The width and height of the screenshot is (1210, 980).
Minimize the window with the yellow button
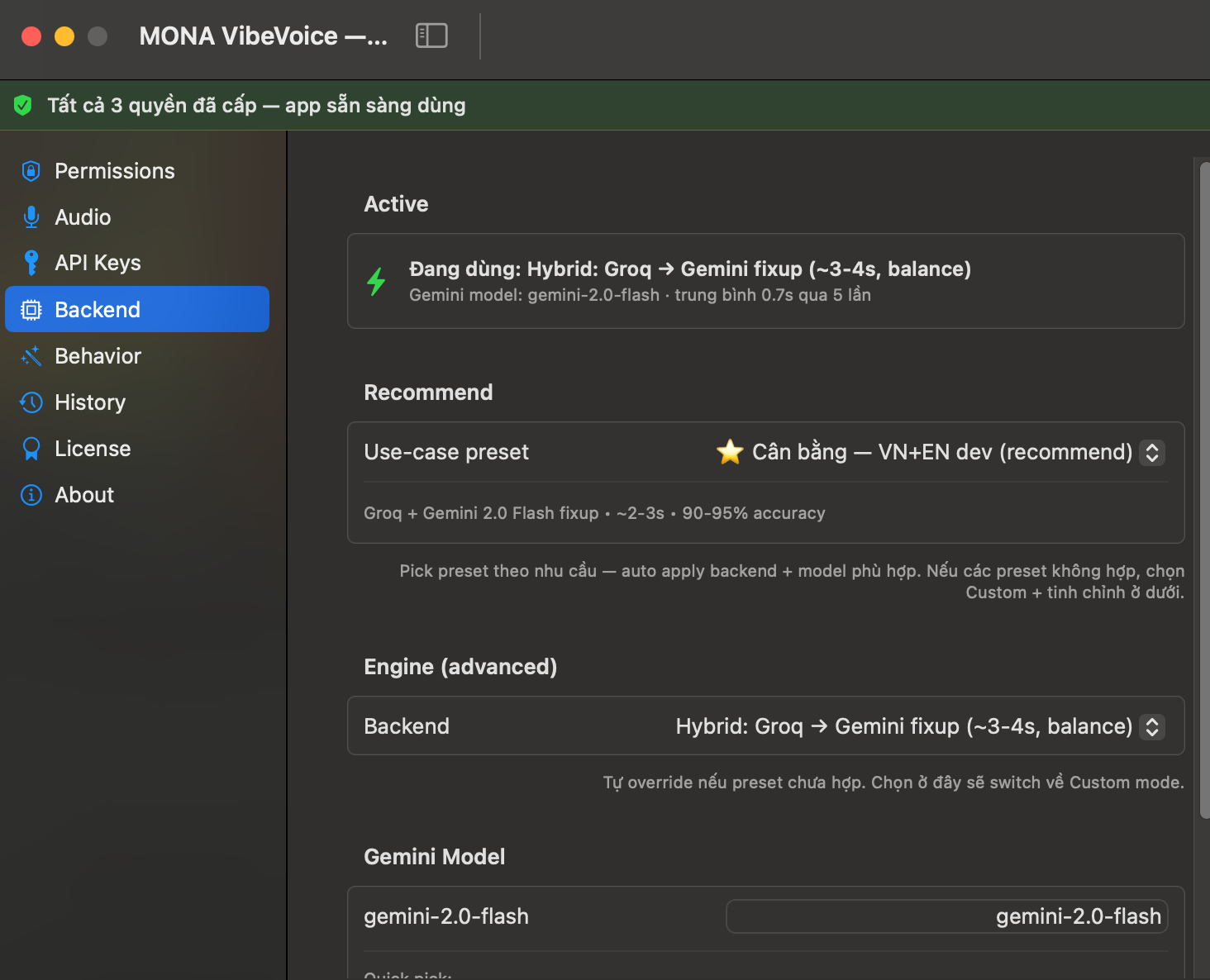tap(64, 36)
